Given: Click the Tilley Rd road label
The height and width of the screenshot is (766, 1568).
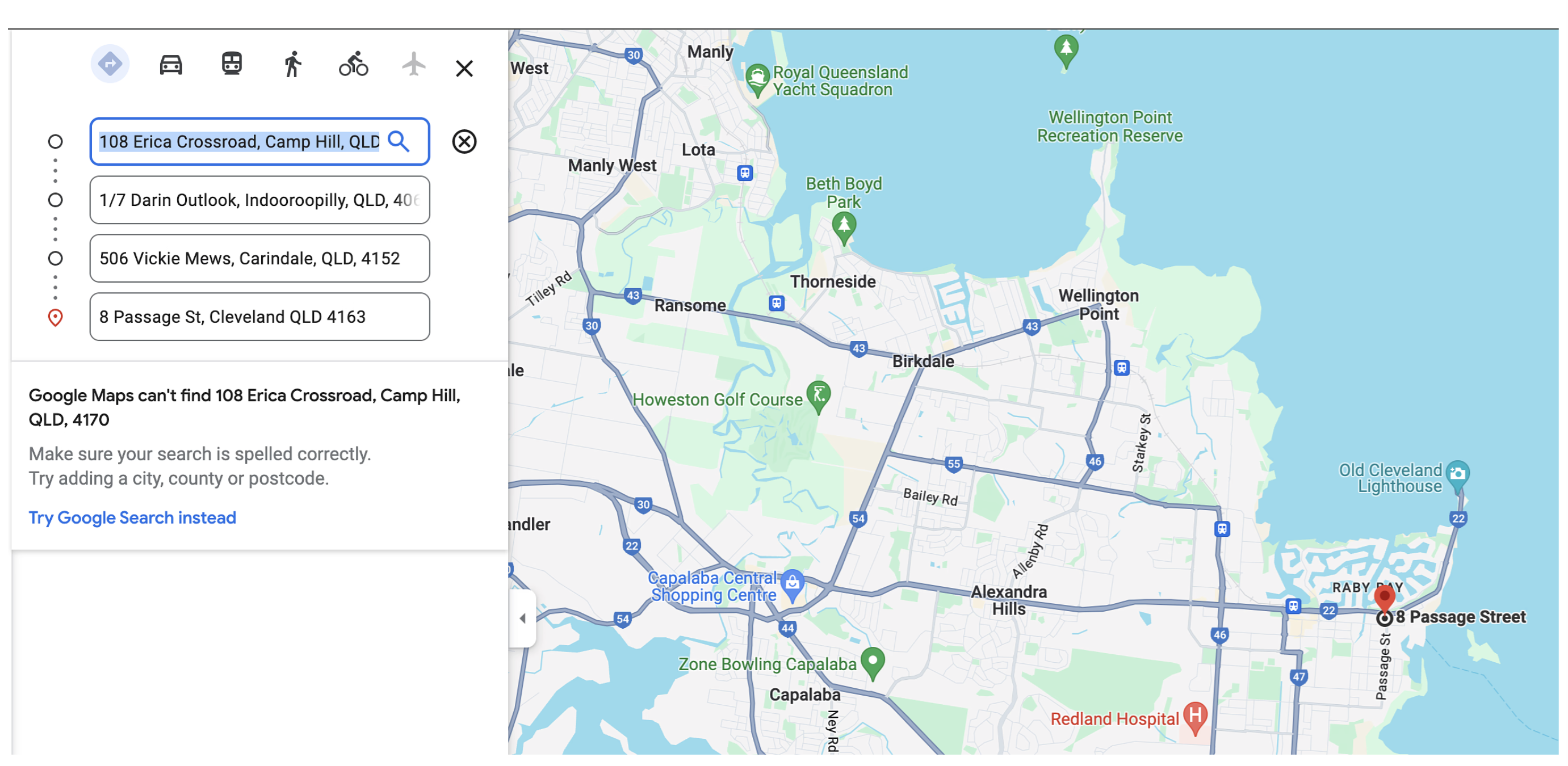Looking at the screenshot, I should point(548,289).
